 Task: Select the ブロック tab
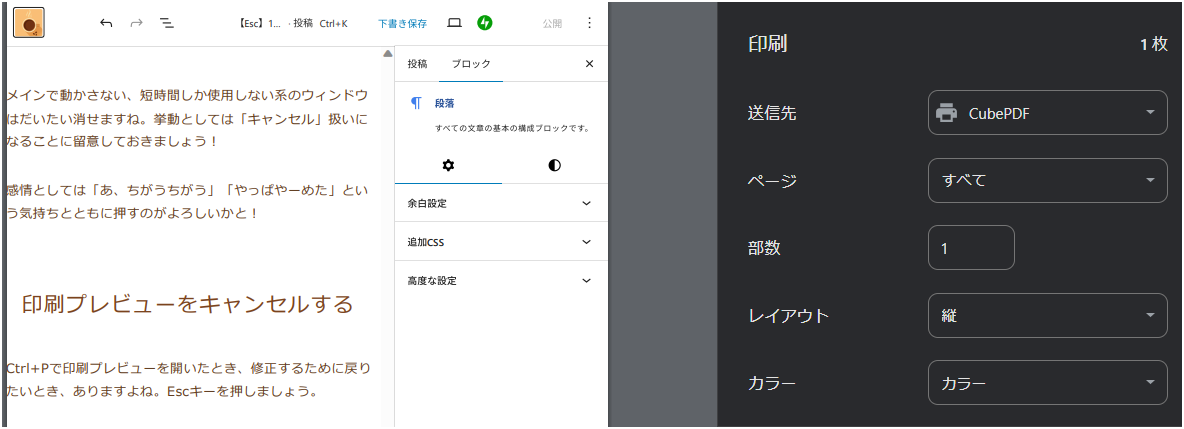tap(471, 64)
